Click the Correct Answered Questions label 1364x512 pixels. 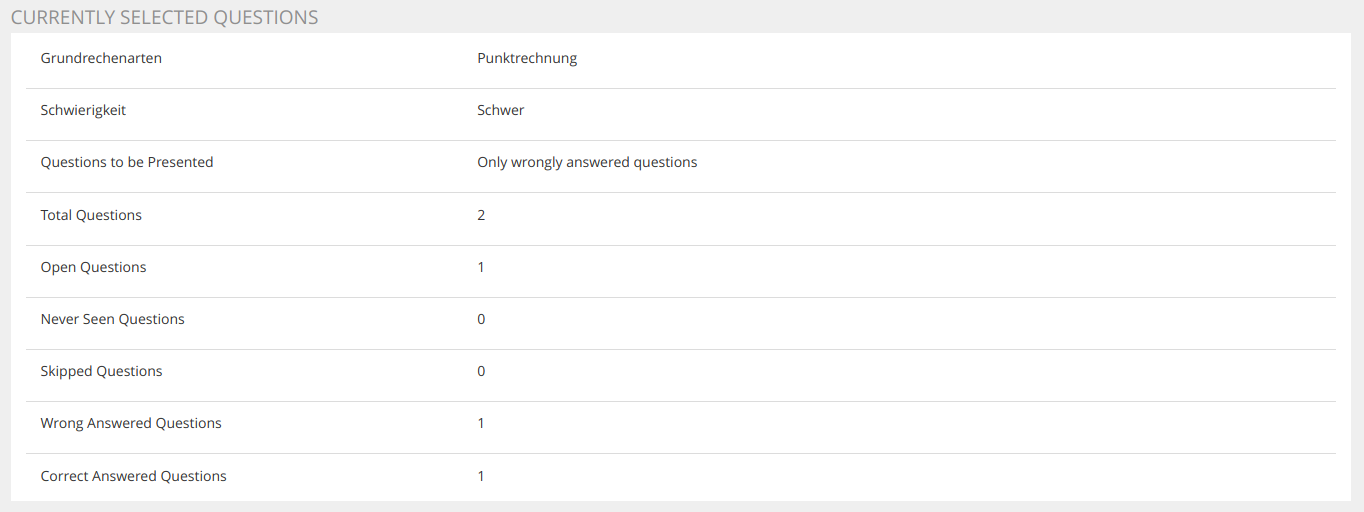tap(133, 476)
